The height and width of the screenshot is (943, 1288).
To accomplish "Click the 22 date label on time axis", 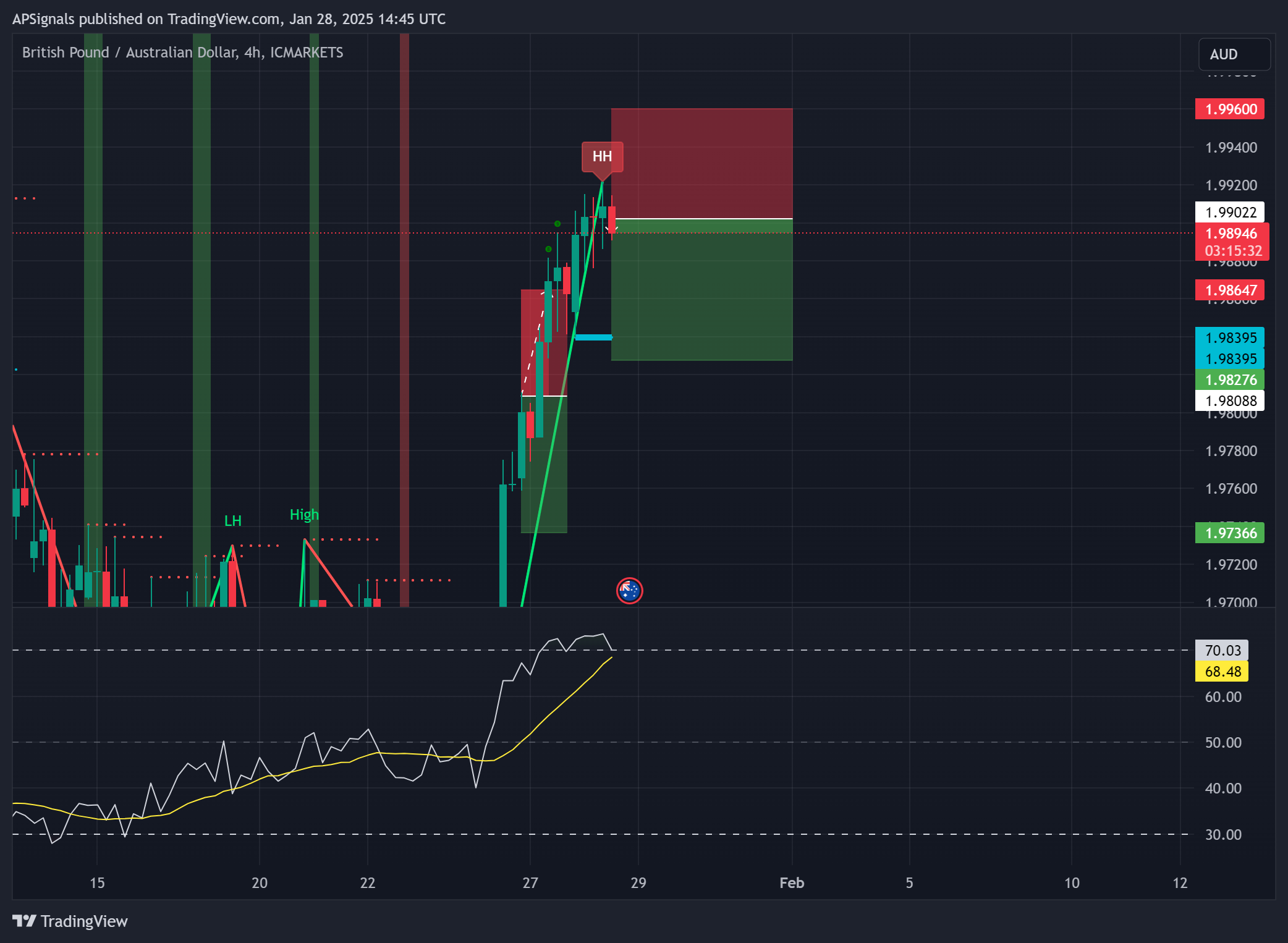I will pyautogui.click(x=368, y=883).
